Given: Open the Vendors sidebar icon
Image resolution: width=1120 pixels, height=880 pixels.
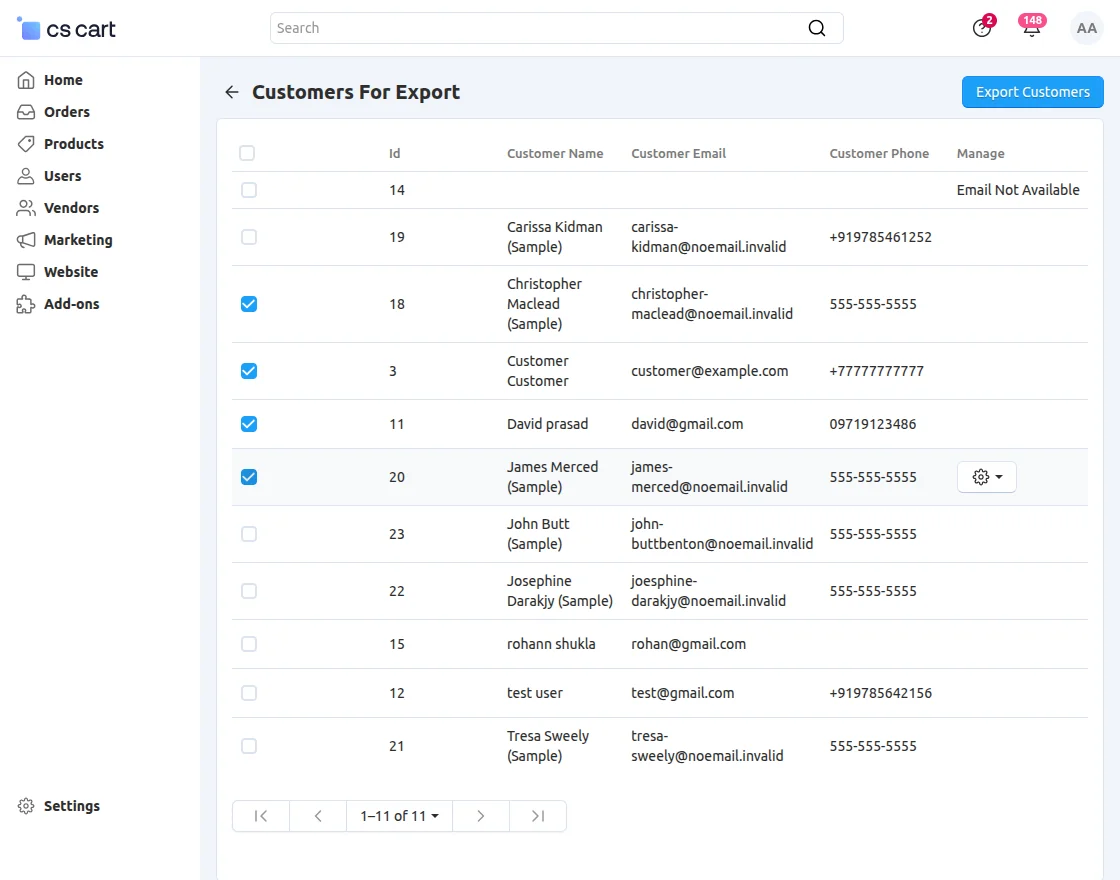Looking at the screenshot, I should [25, 207].
